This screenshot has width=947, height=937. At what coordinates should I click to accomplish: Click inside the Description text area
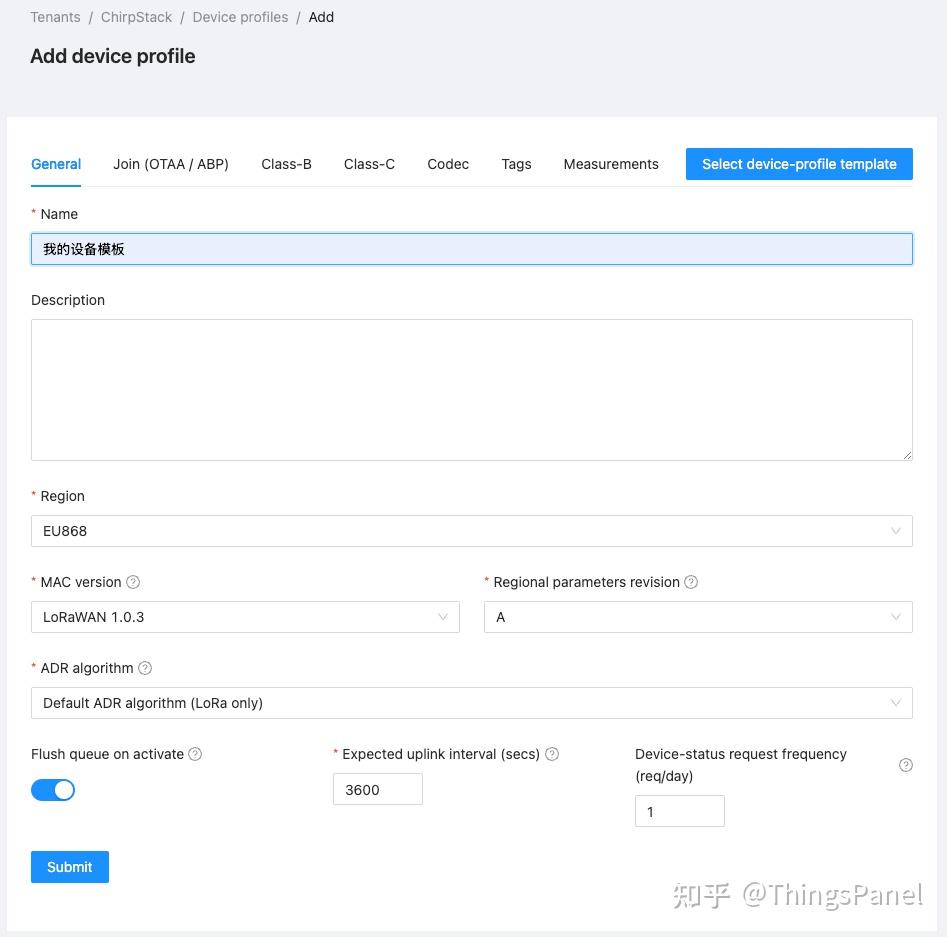coord(471,390)
